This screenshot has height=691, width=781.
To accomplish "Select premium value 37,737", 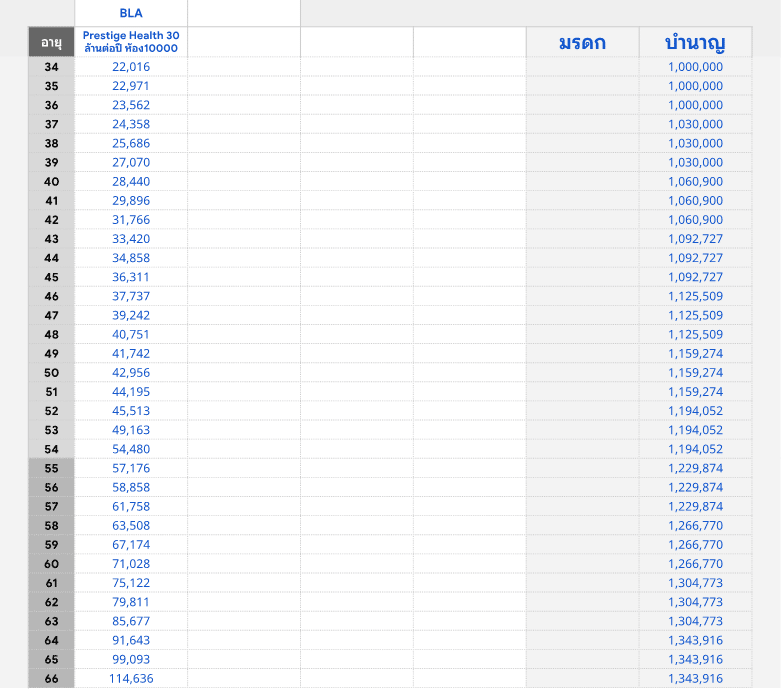I will coord(131,296).
